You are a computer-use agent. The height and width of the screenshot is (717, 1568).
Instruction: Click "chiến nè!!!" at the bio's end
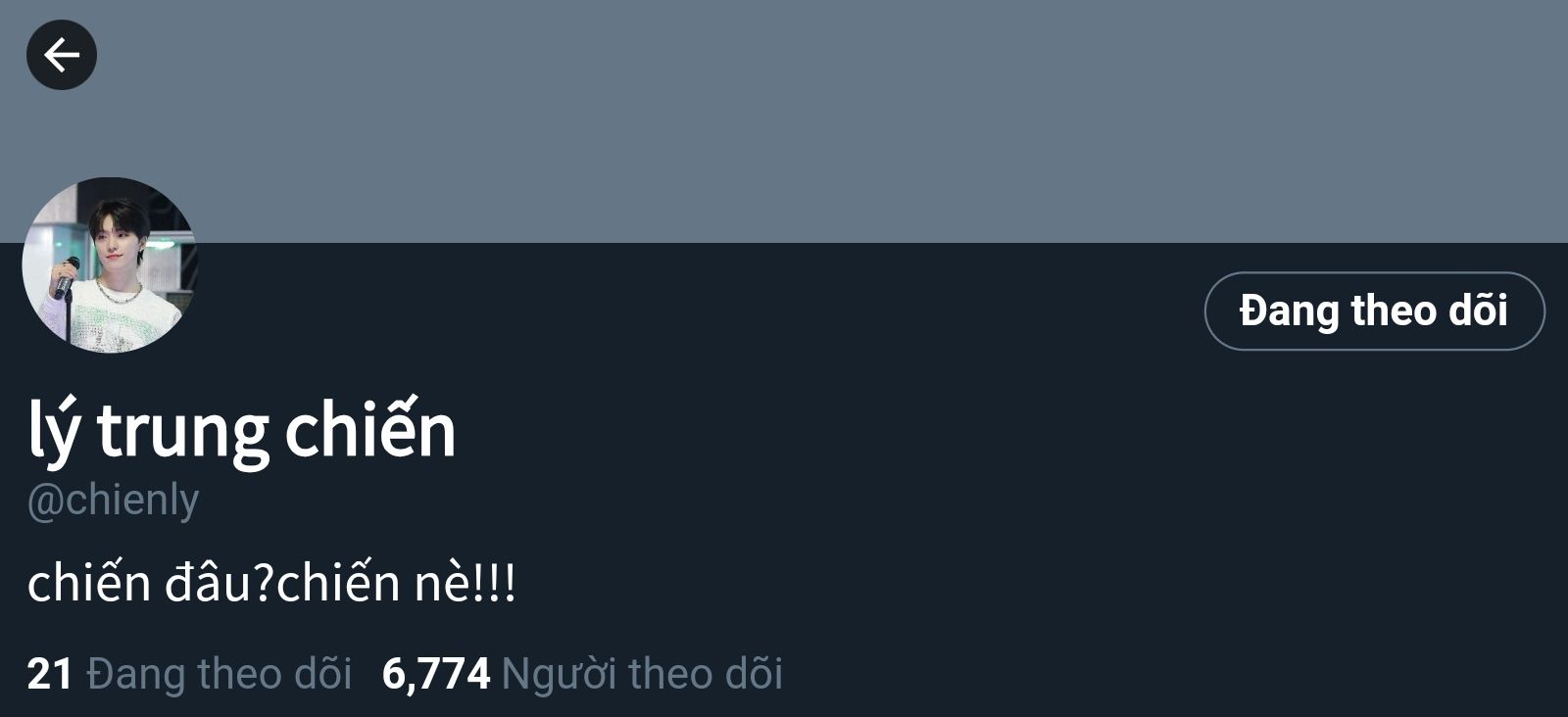[397, 584]
